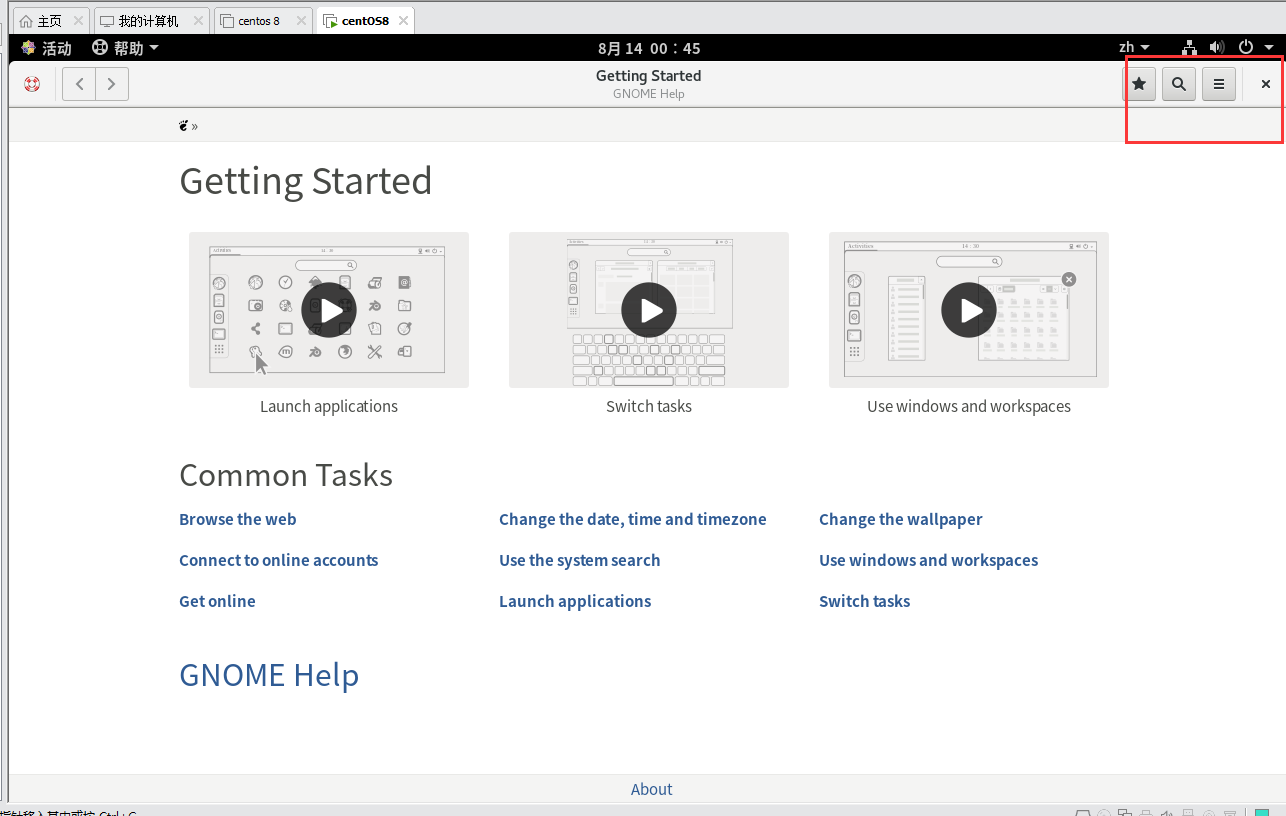
Task: Click the Switch tasks caption below video
Action: 649,406
